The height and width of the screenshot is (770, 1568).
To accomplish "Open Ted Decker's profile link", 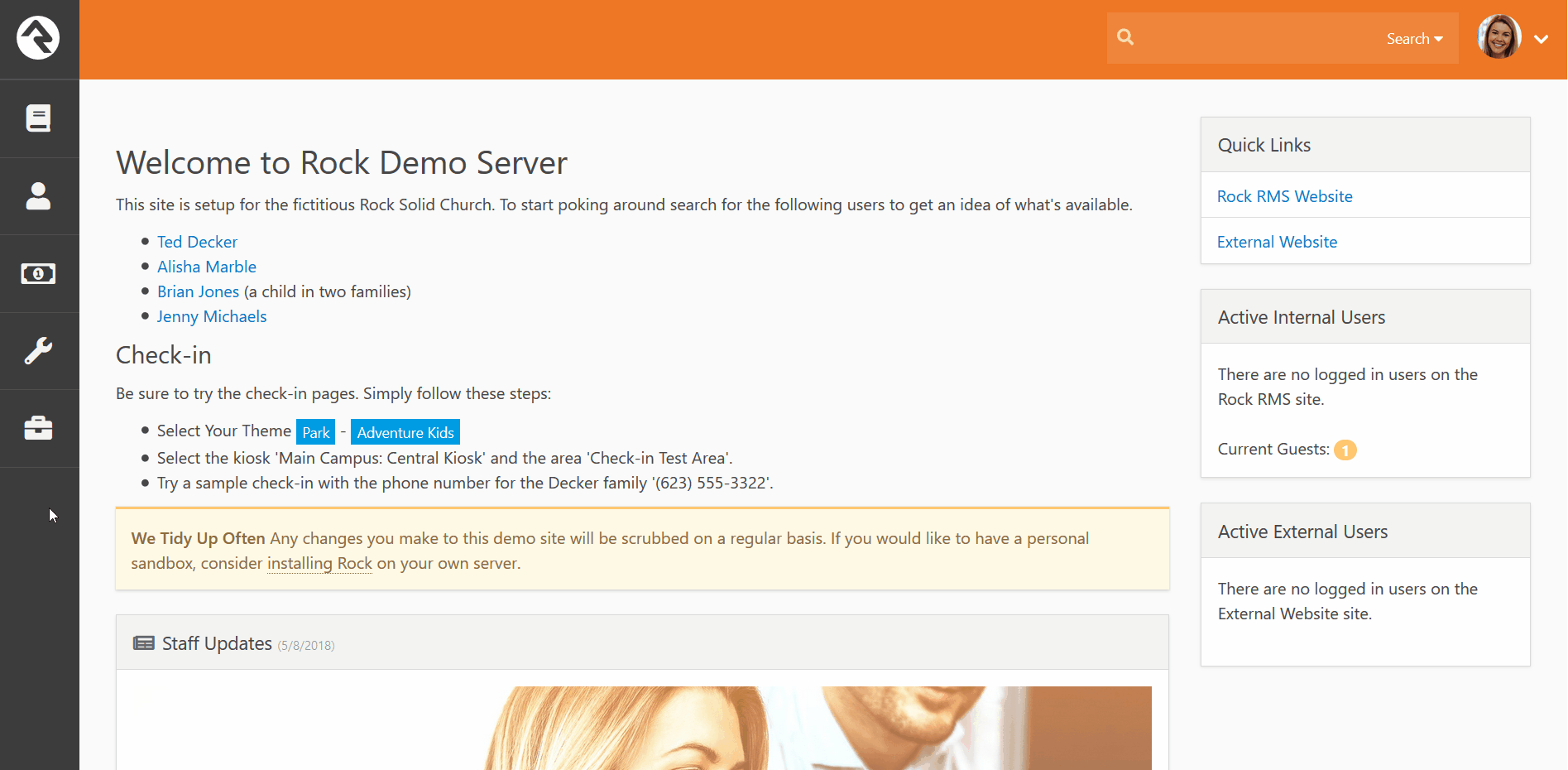I will [x=197, y=242].
